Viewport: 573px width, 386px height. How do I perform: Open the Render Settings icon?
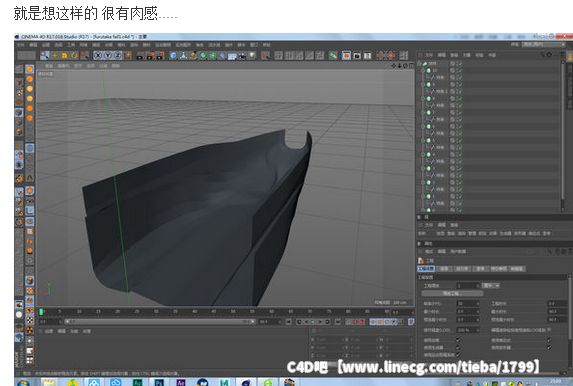[x=160, y=56]
